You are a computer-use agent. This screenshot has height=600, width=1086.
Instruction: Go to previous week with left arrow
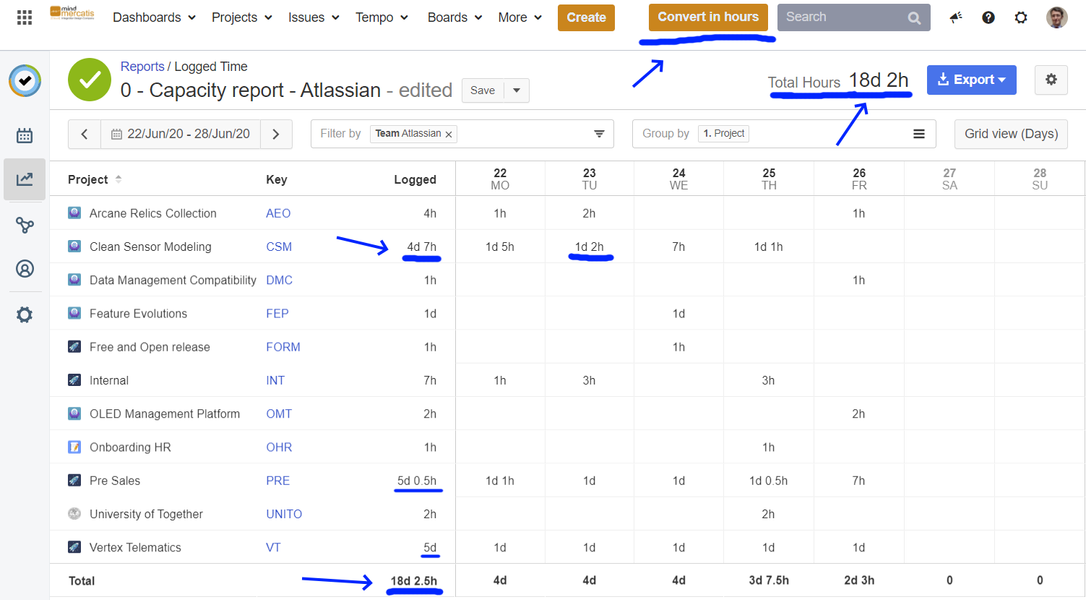coord(84,134)
